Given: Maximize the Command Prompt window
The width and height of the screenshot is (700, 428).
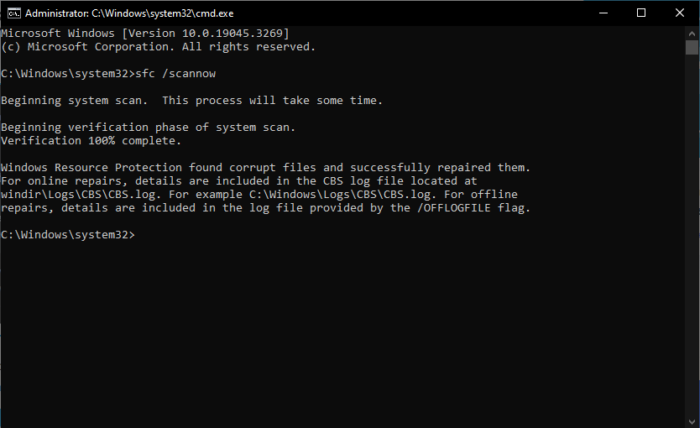Looking at the screenshot, I should (641, 12).
